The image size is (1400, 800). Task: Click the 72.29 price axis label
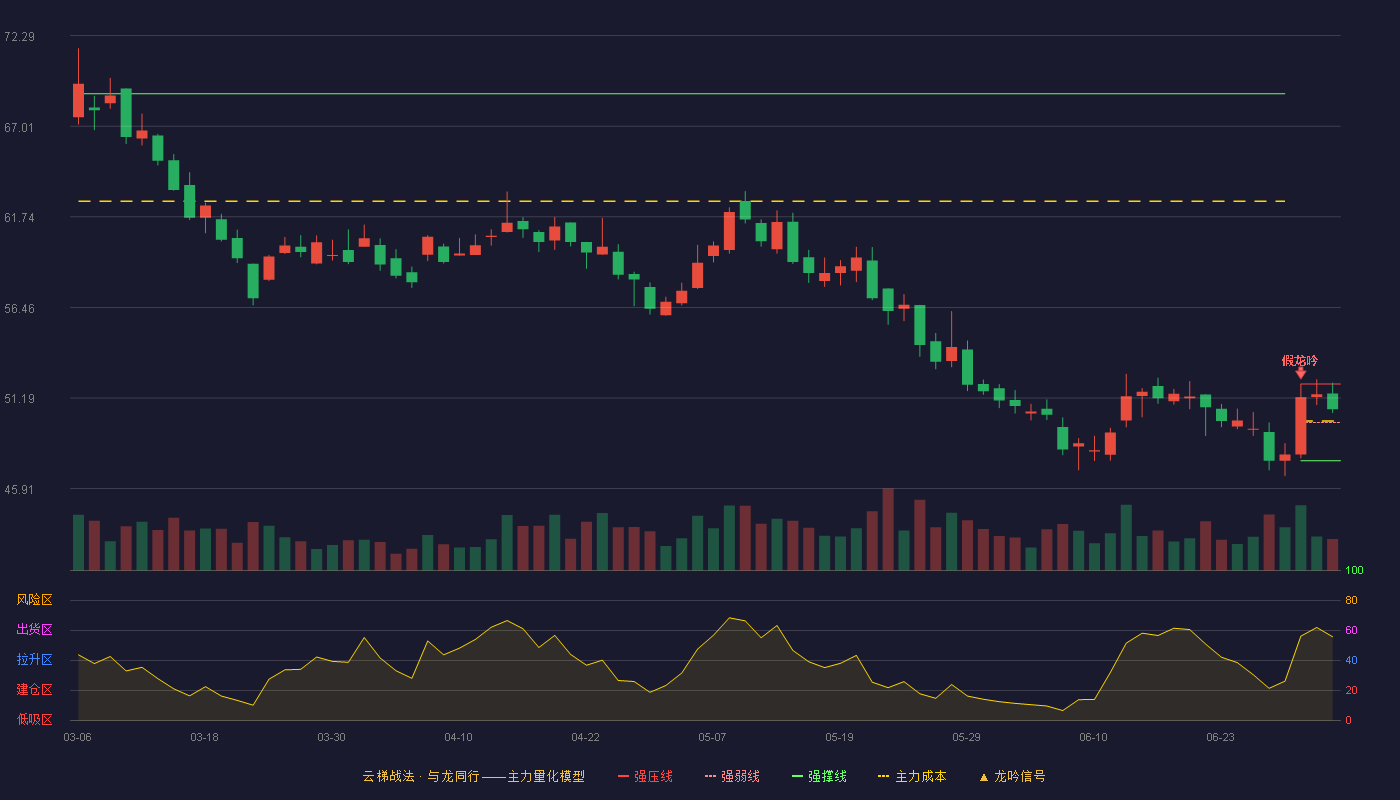click(19, 37)
